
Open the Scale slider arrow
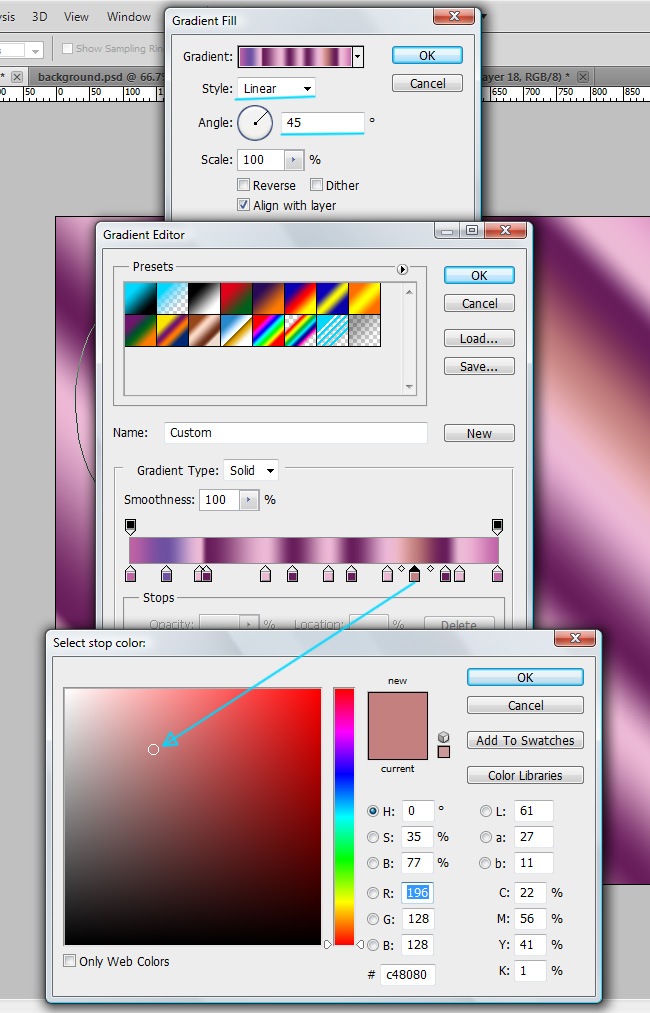(293, 160)
